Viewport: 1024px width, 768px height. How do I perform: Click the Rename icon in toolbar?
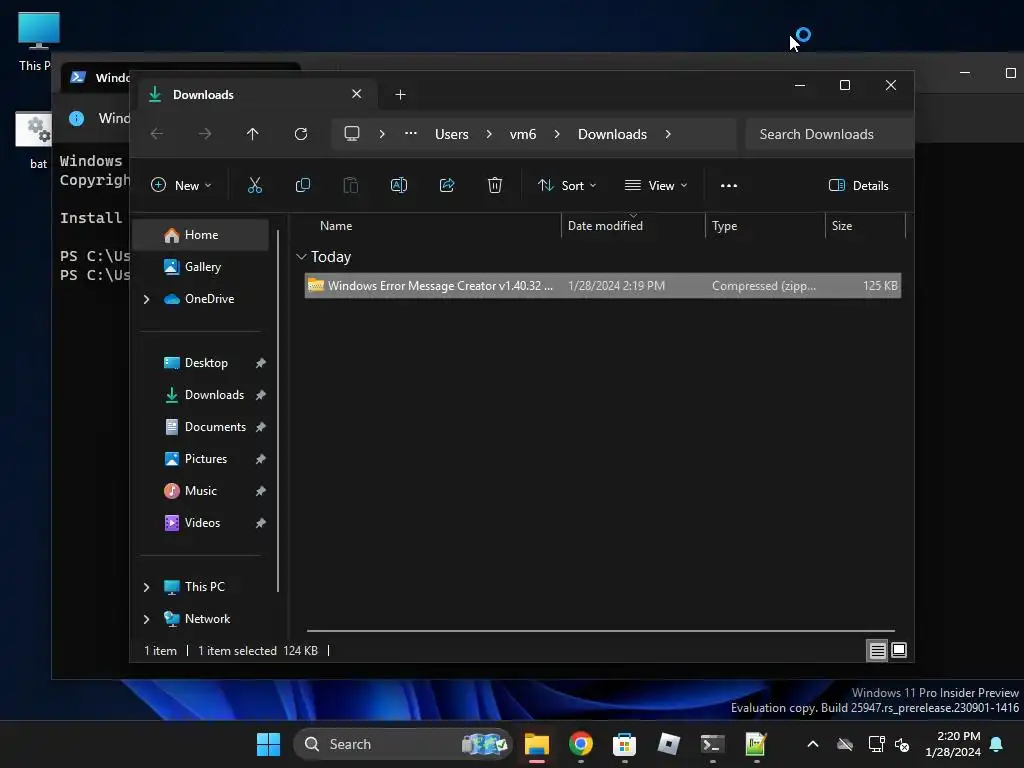tap(399, 185)
